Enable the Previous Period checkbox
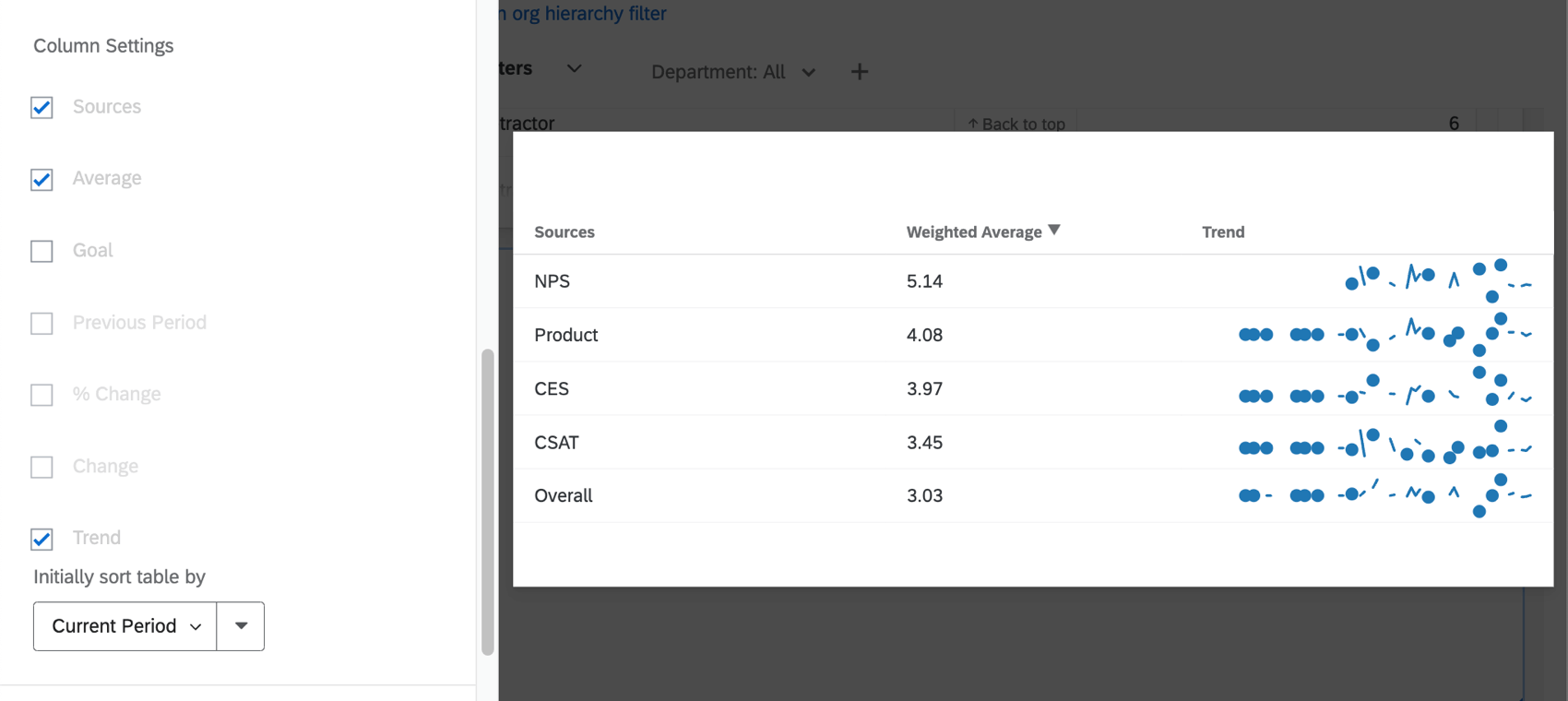The height and width of the screenshot is (701, 1568). 42,323
